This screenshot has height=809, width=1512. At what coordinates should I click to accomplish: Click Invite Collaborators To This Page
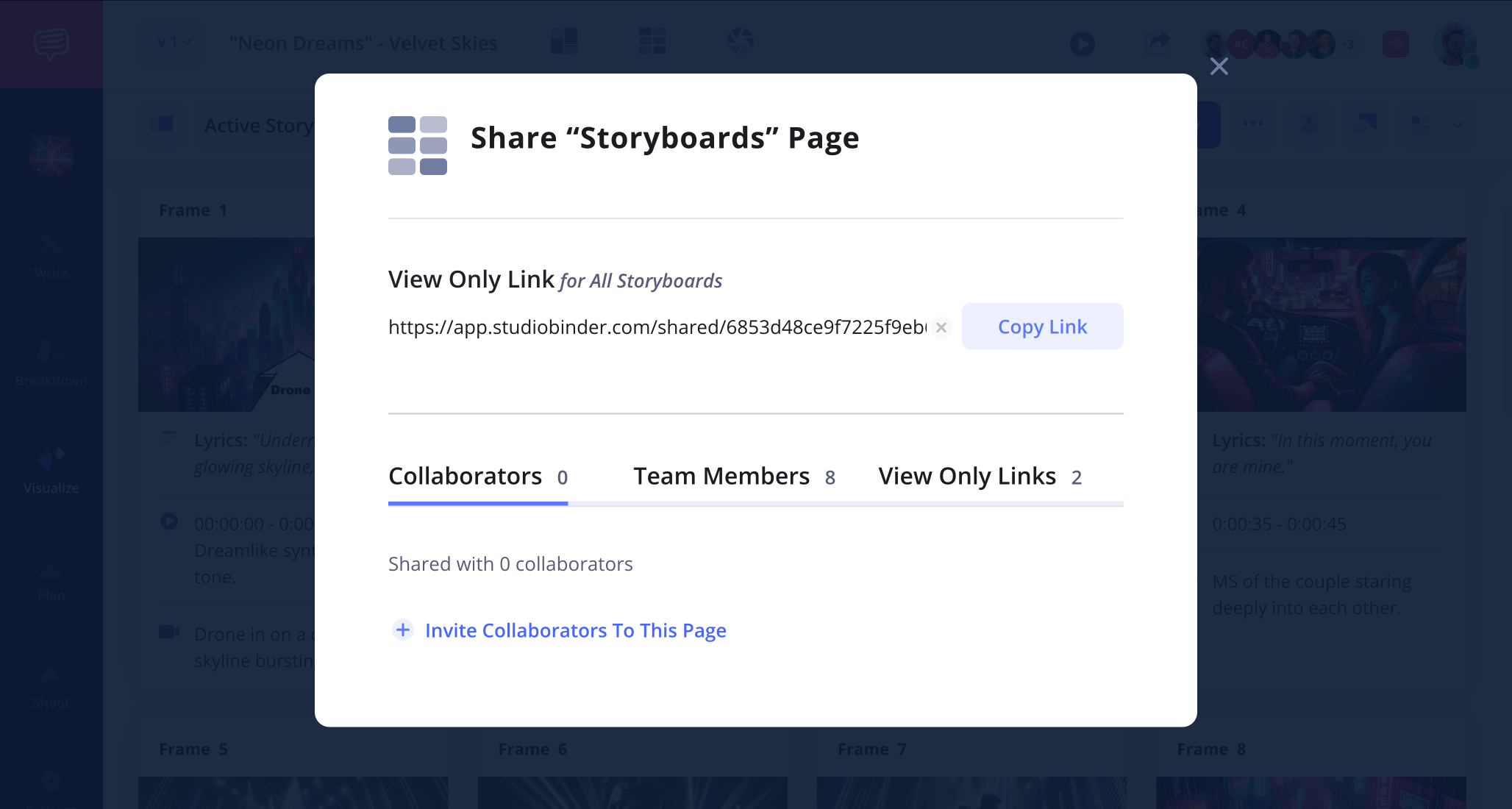click(x=575, y=630)
